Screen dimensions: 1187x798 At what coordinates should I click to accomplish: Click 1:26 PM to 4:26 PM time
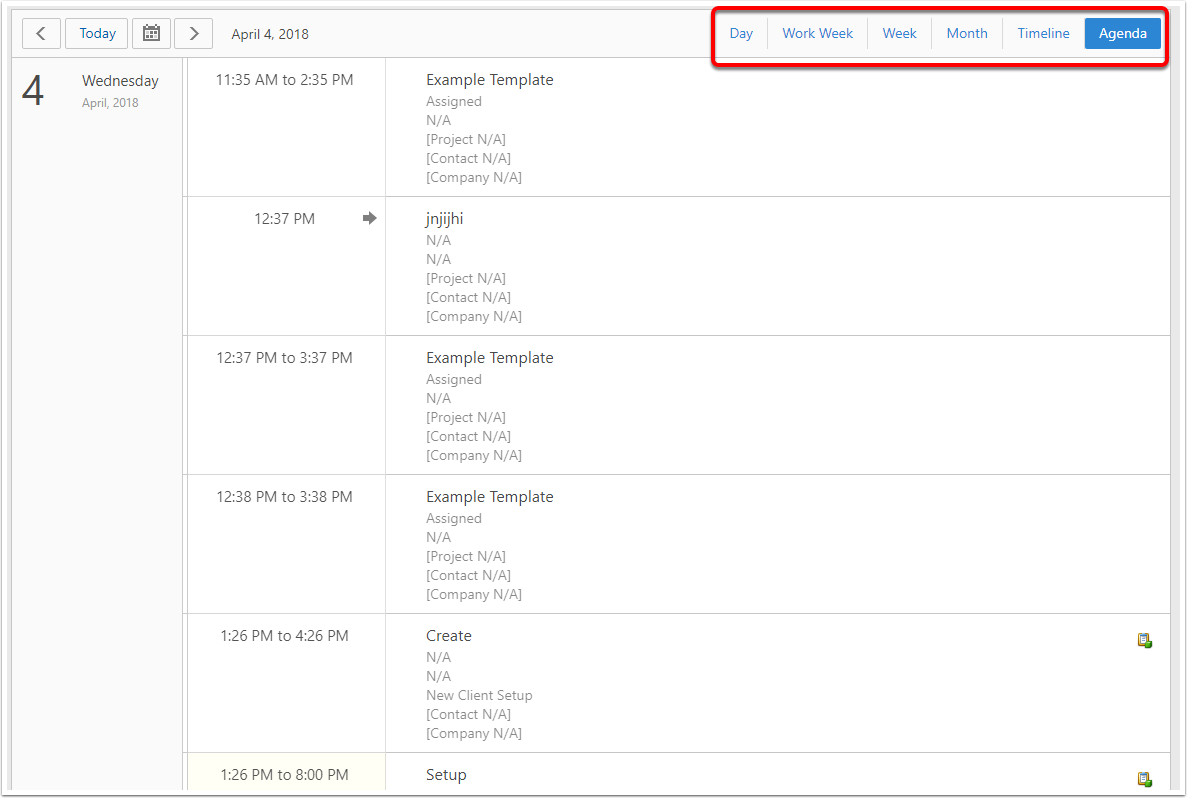pyautogui.click(x=285, y=636)
